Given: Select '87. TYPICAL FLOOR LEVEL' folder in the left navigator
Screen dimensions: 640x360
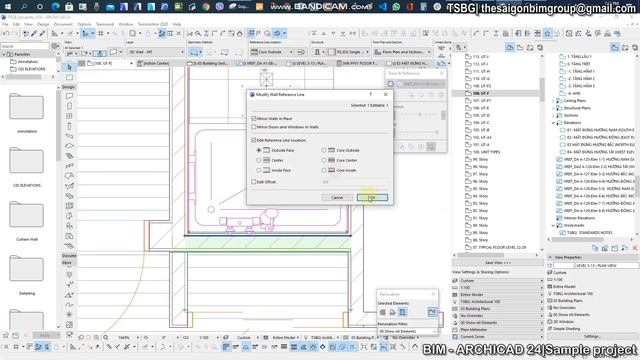Looking at the screenshot, I should [x=499, y=247].
